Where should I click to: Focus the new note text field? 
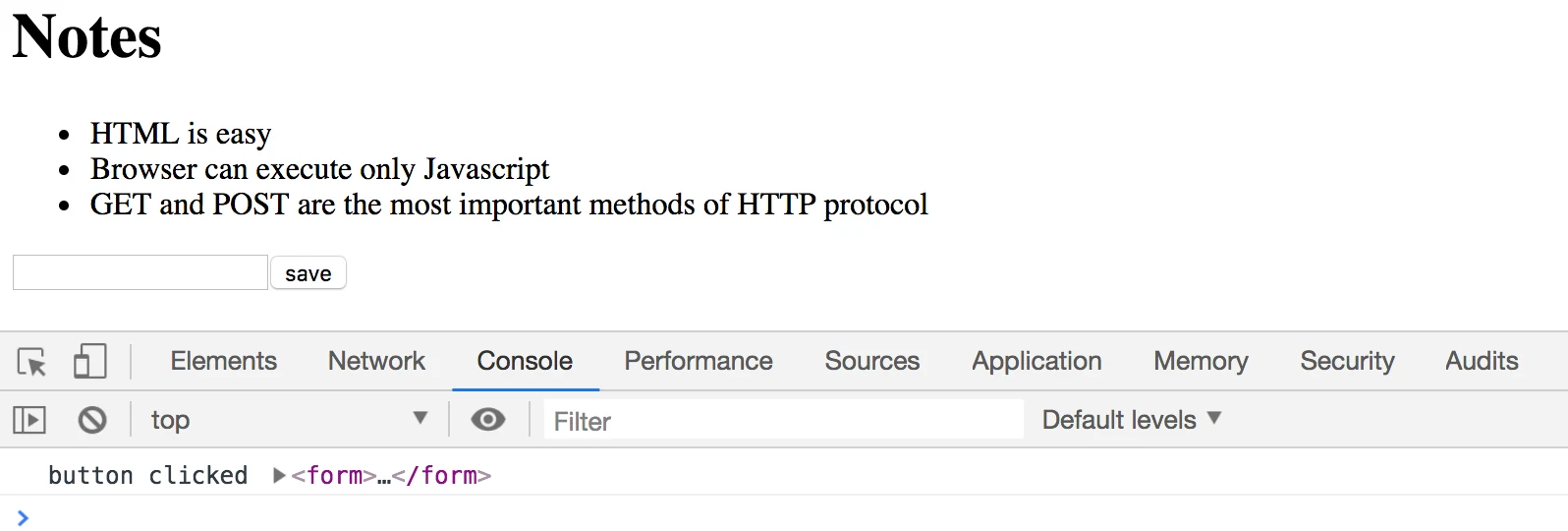[140, 272]
